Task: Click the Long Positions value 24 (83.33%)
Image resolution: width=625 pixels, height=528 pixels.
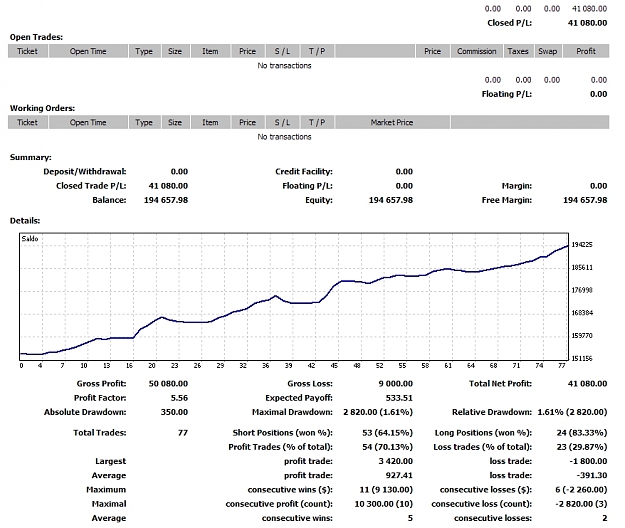Action: pyautogui.click(x=582, y=433)
